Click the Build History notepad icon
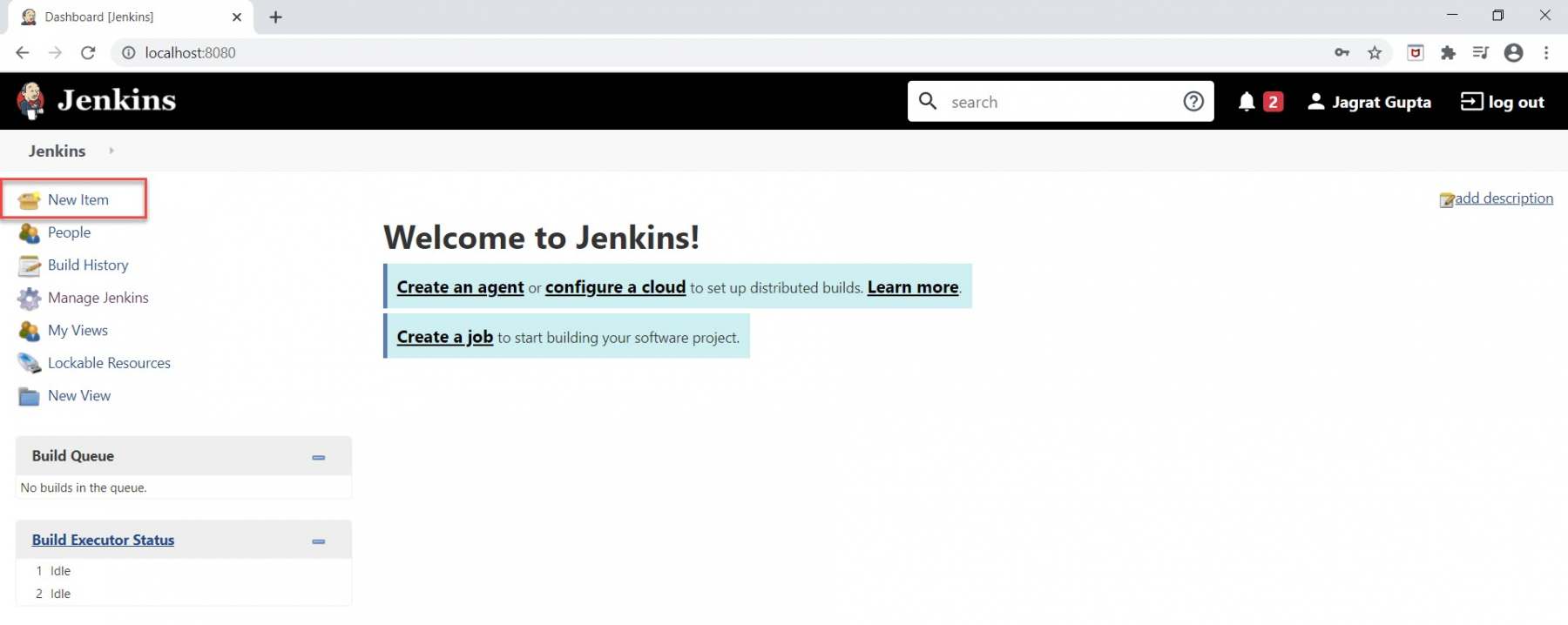This screenshot has height=625, width=1568. (30, 265)
